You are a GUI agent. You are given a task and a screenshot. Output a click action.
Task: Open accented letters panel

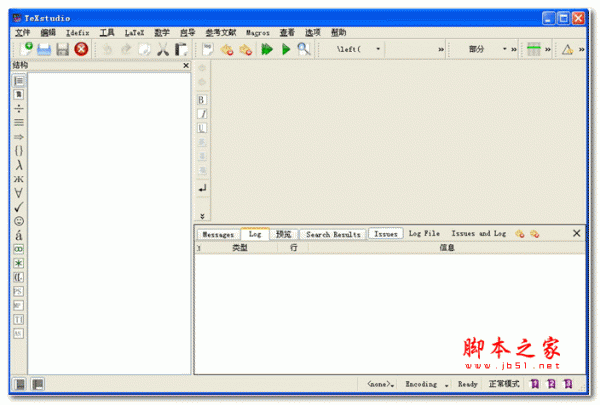(19, 235)
